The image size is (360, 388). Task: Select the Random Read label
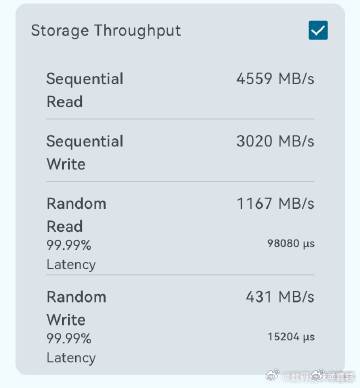[76, 215]
